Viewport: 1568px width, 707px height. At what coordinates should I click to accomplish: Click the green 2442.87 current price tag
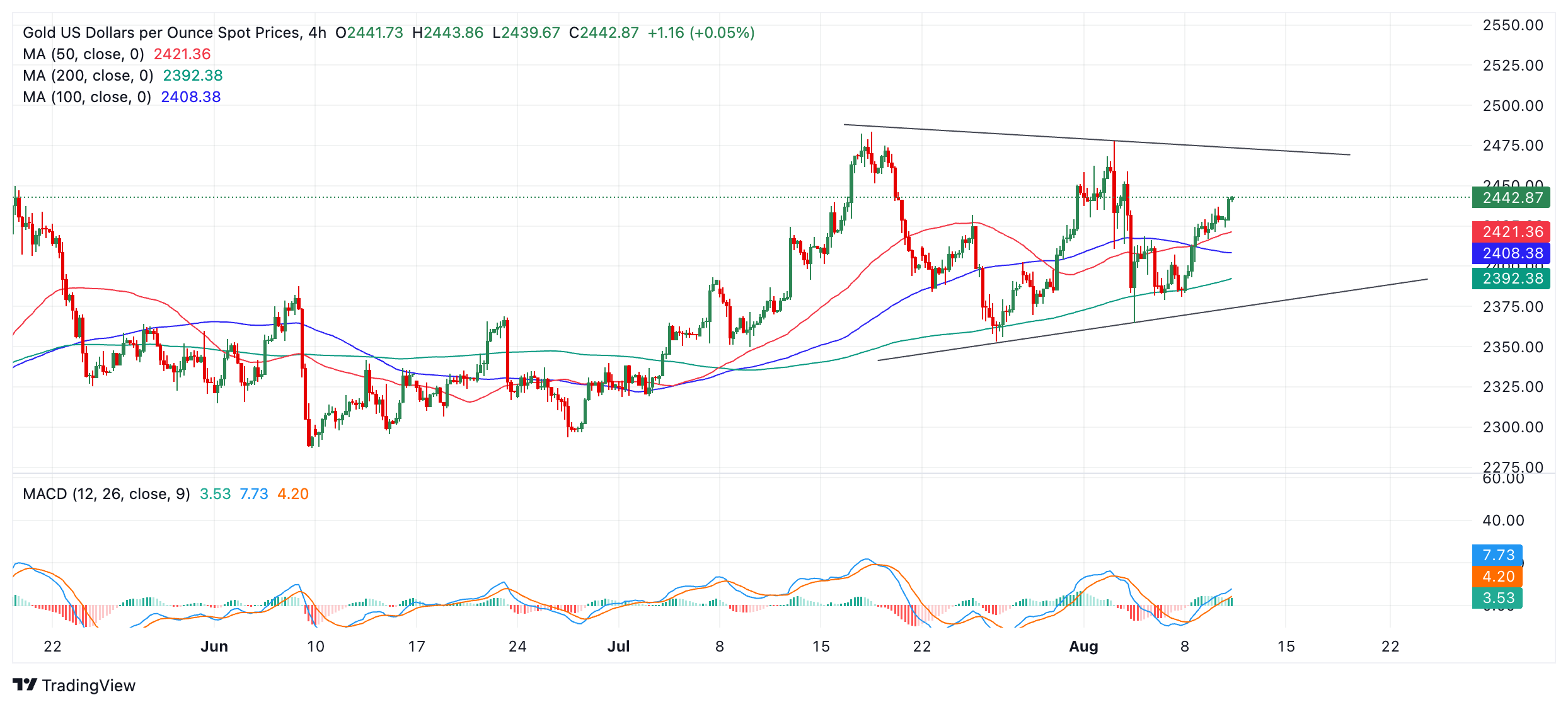coord(1511,198)
